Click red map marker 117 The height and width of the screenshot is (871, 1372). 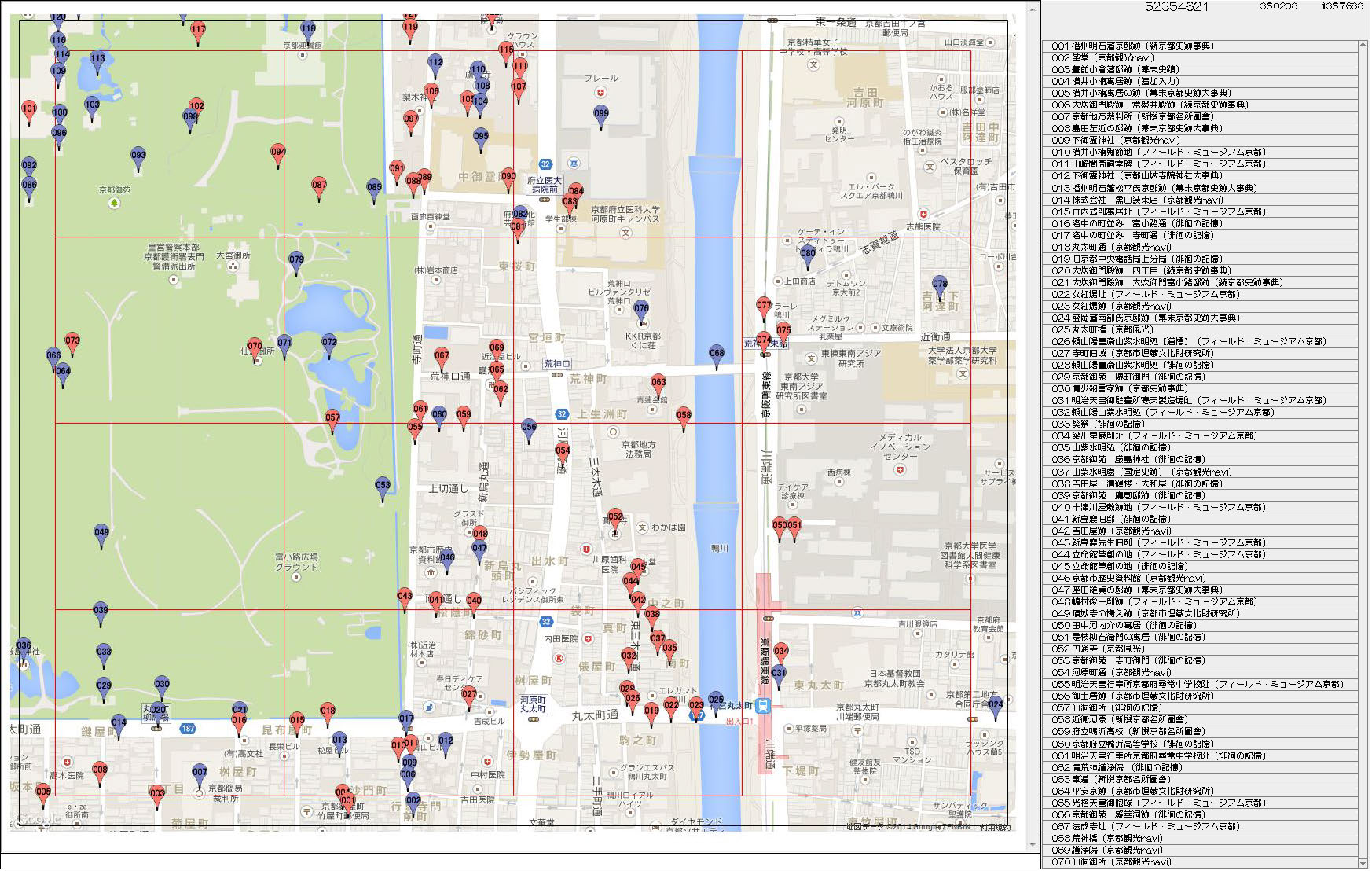pyautogui.click(x=198, y=33)
